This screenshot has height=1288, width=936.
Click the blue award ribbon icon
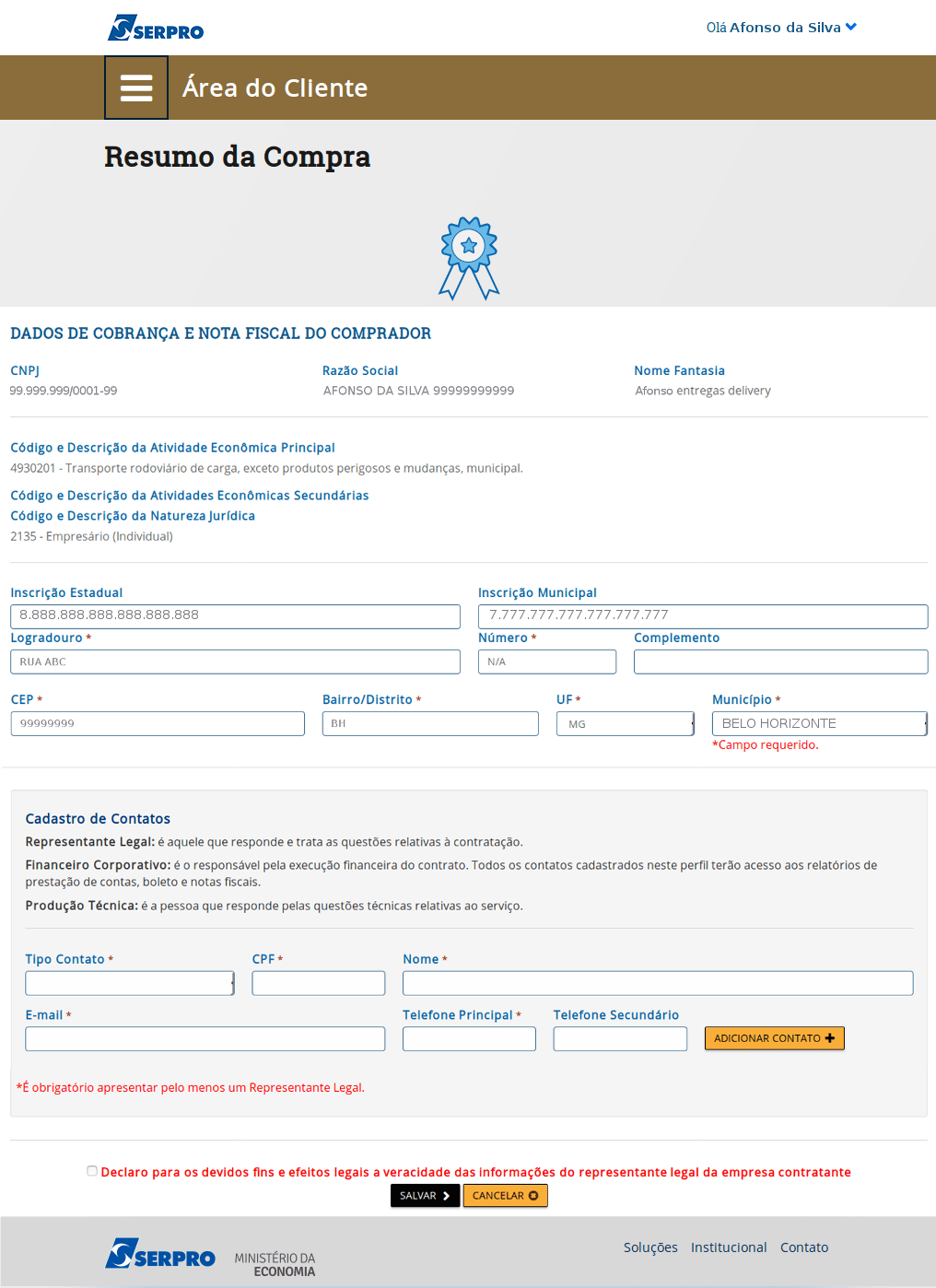[x=469, y=258]
